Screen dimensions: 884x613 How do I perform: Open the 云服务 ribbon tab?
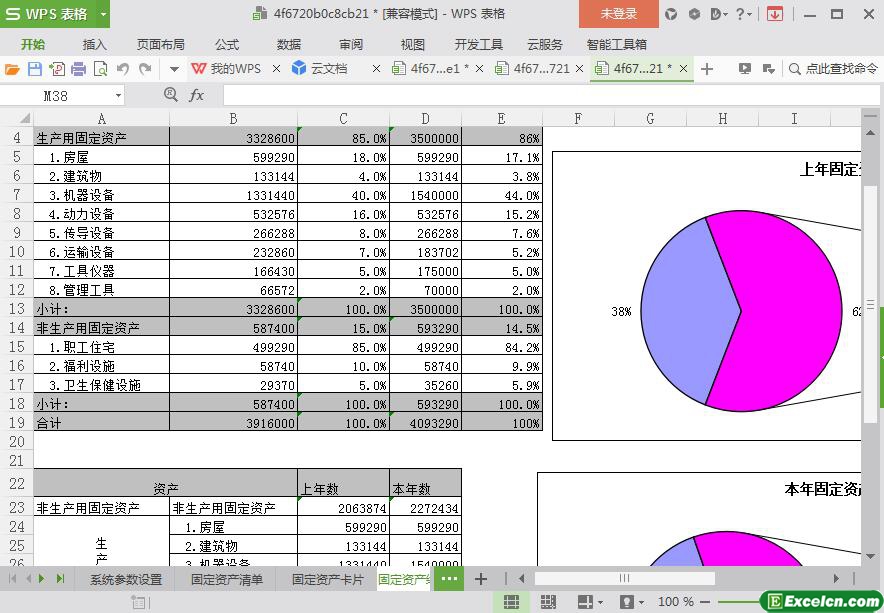pyautogui.click(x=545, y=44)
